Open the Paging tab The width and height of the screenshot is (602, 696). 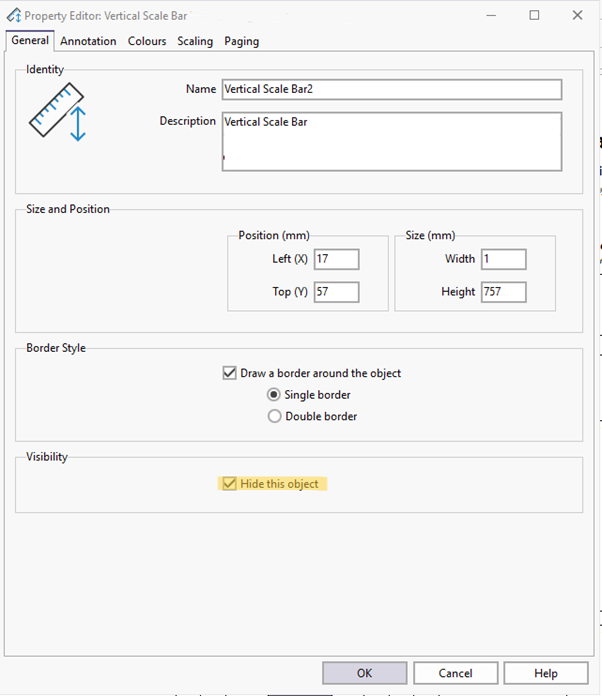[x=242, y=41]
